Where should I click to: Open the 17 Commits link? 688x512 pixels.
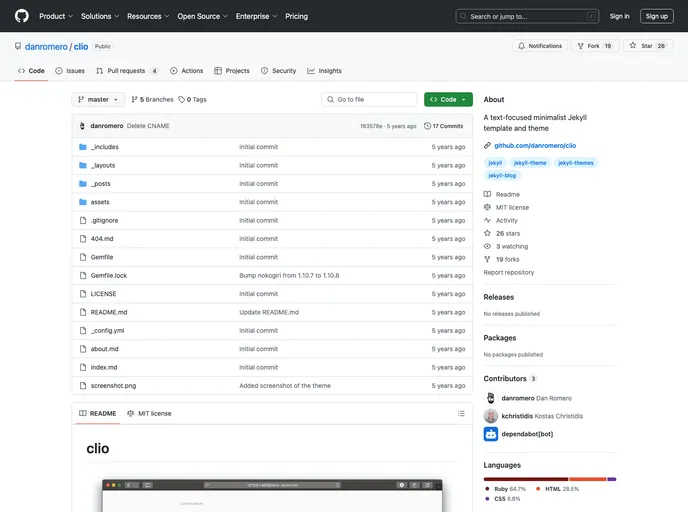click(x=444, y=126)
